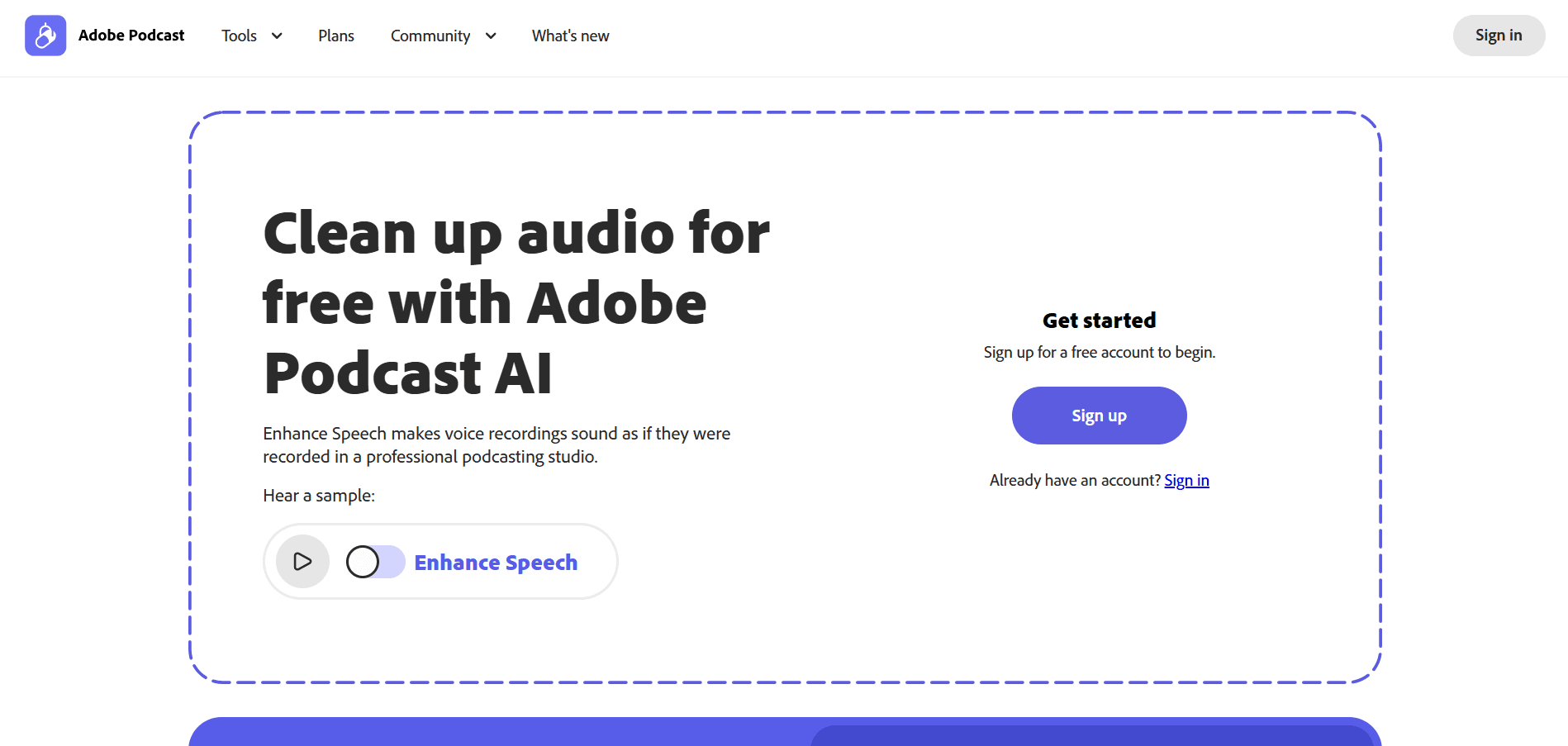Follow the Sign in link under Already have an account
Image resolution: width=1568 pixels, height=746 pixels.
(1186, 481)
